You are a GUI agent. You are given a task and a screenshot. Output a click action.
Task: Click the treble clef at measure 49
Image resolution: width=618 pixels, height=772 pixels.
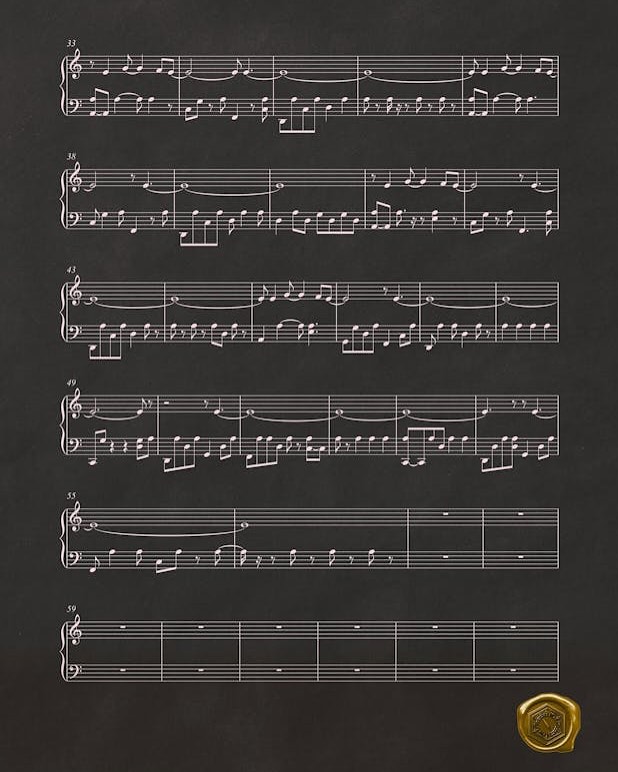click(x=77, y=406)
